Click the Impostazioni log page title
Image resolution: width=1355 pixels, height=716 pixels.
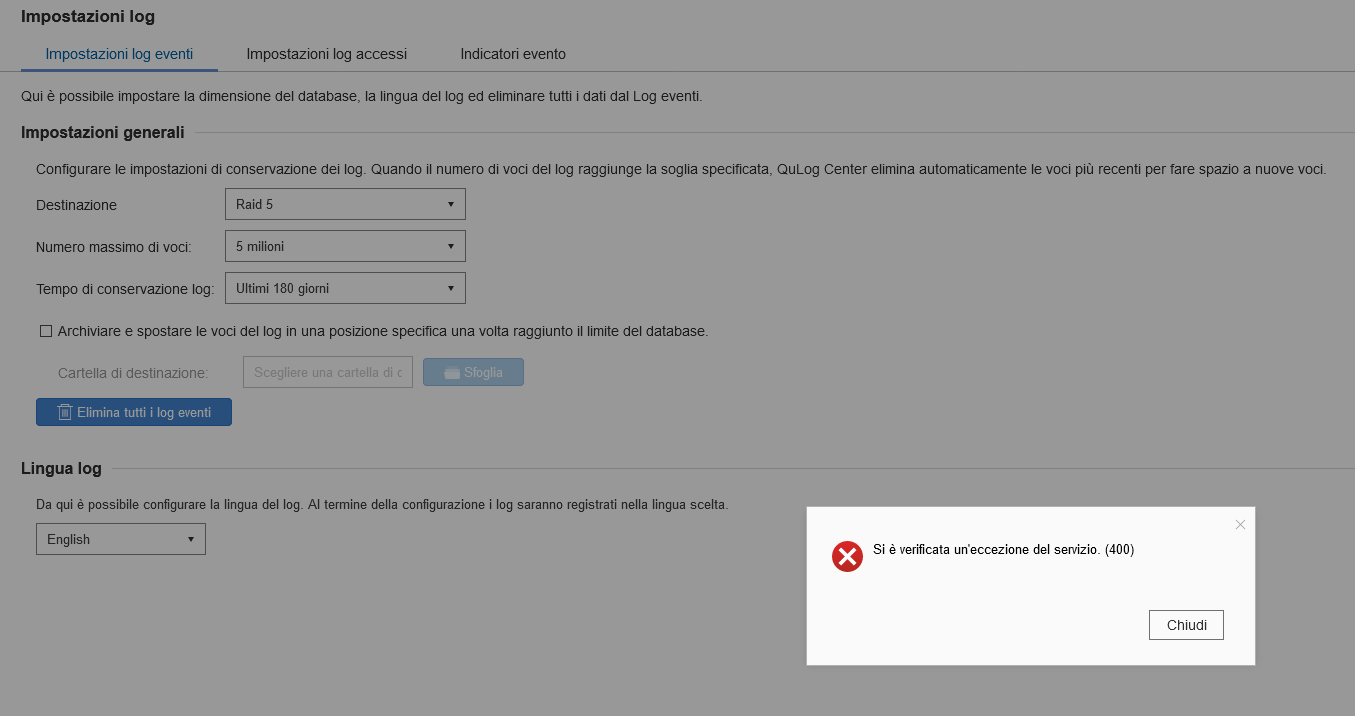[x=88, y=16]
